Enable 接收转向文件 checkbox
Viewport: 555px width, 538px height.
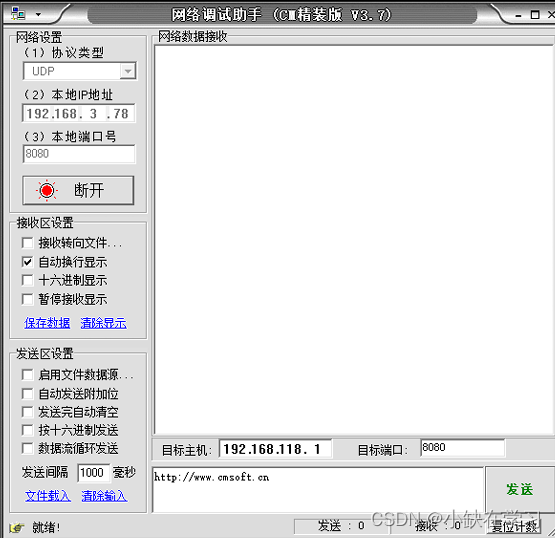(x=27, y=243)
